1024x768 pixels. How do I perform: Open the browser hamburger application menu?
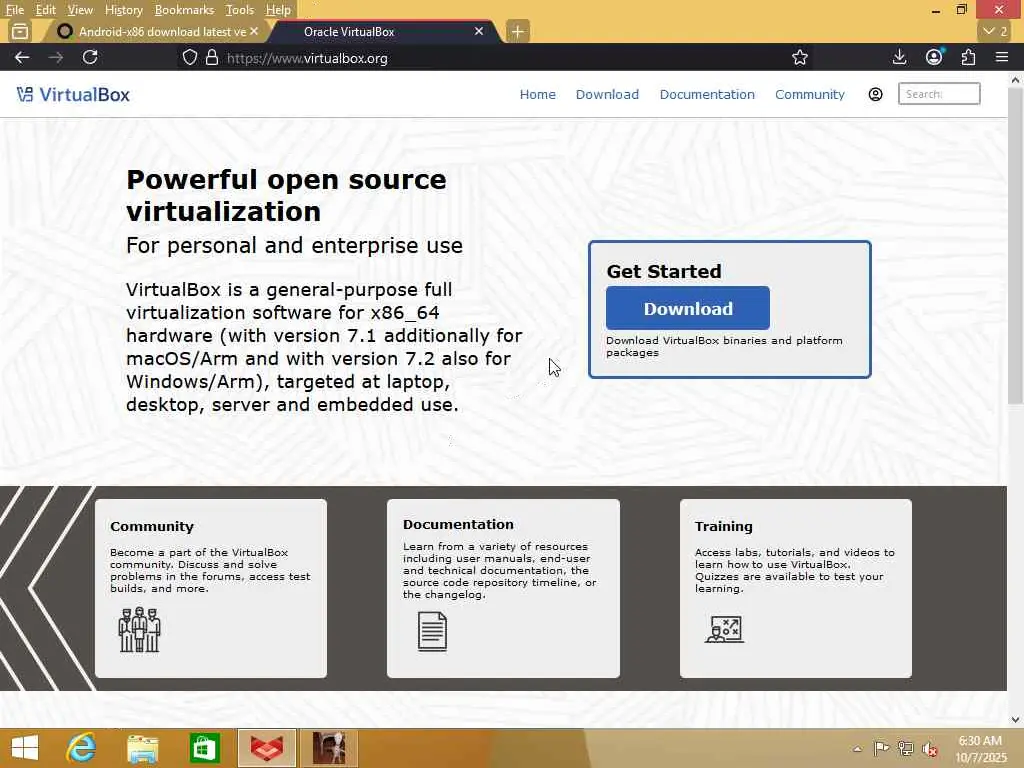pos(1002,57)
